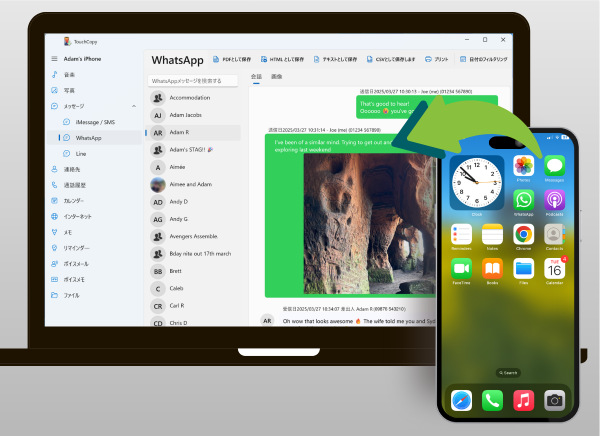This screenshot has height=436, width=600.
Task: Select the Brett chat
Action: click(x=193, y=271)
